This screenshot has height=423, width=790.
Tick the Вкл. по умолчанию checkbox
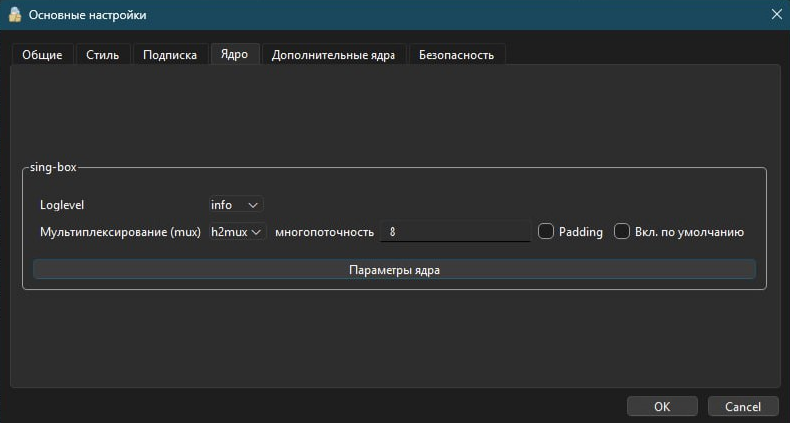(622, 232)
